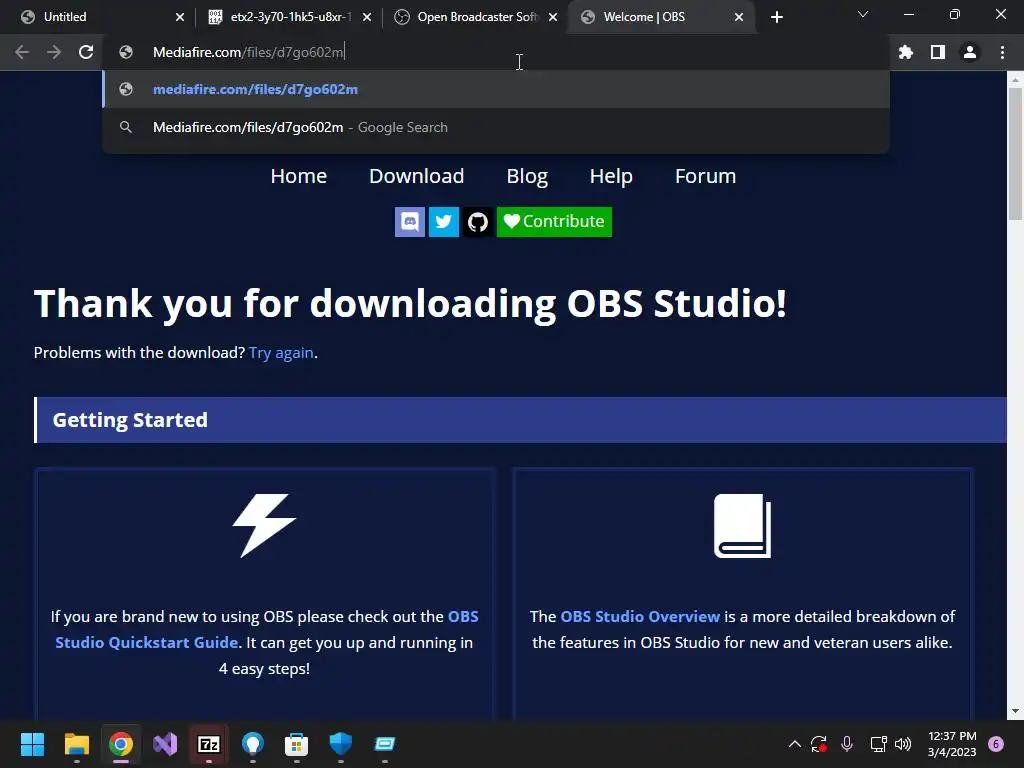Image resolution: width=1024 pixels, height=768 pixels.
Task: Expand the system tray hidden icons chevron
Action: click(x=795, y=744)
